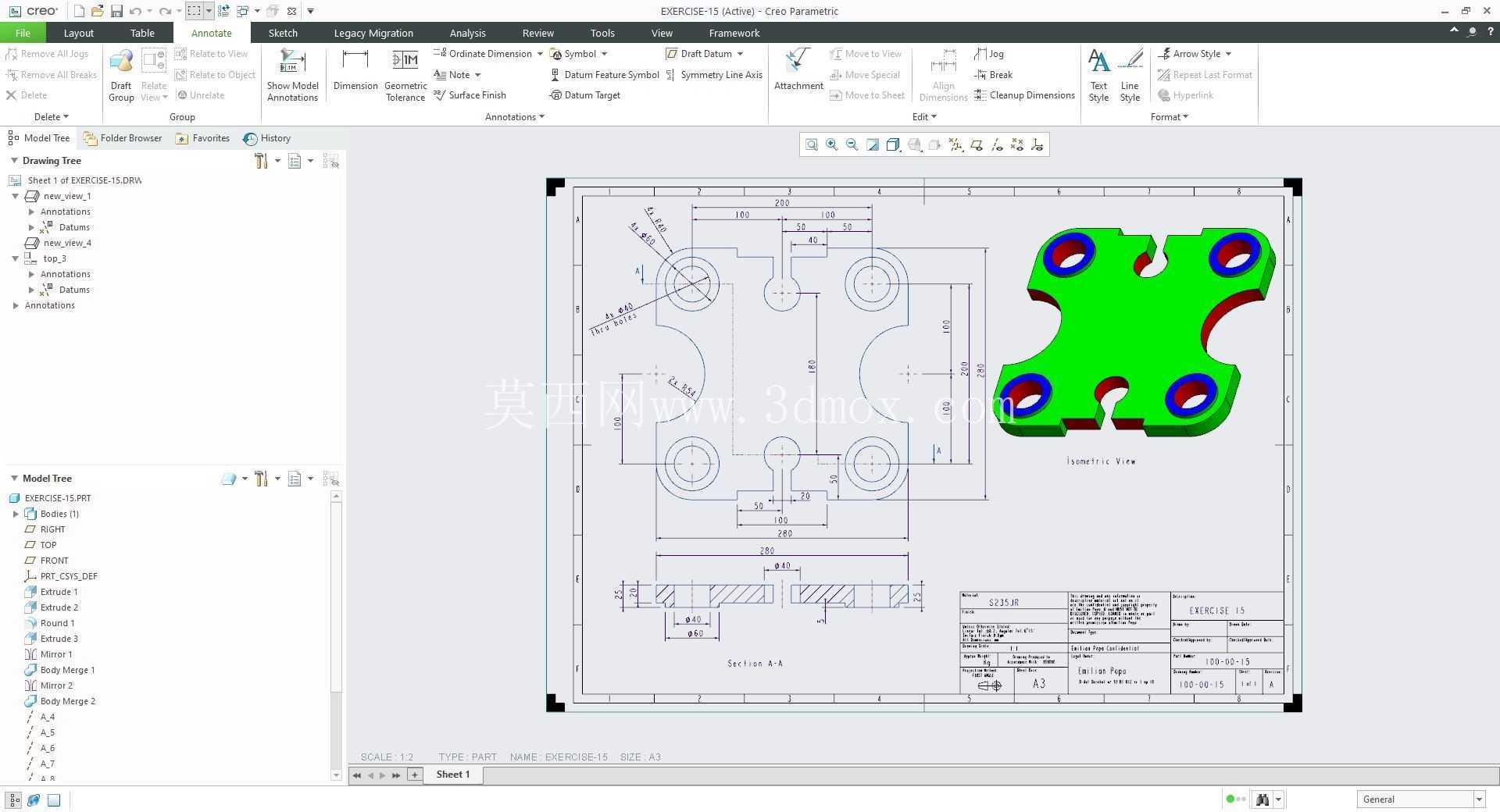Toggle point display in graphics toolbar
This screenshot has height=812, width=1500.
pos(1017,144)
